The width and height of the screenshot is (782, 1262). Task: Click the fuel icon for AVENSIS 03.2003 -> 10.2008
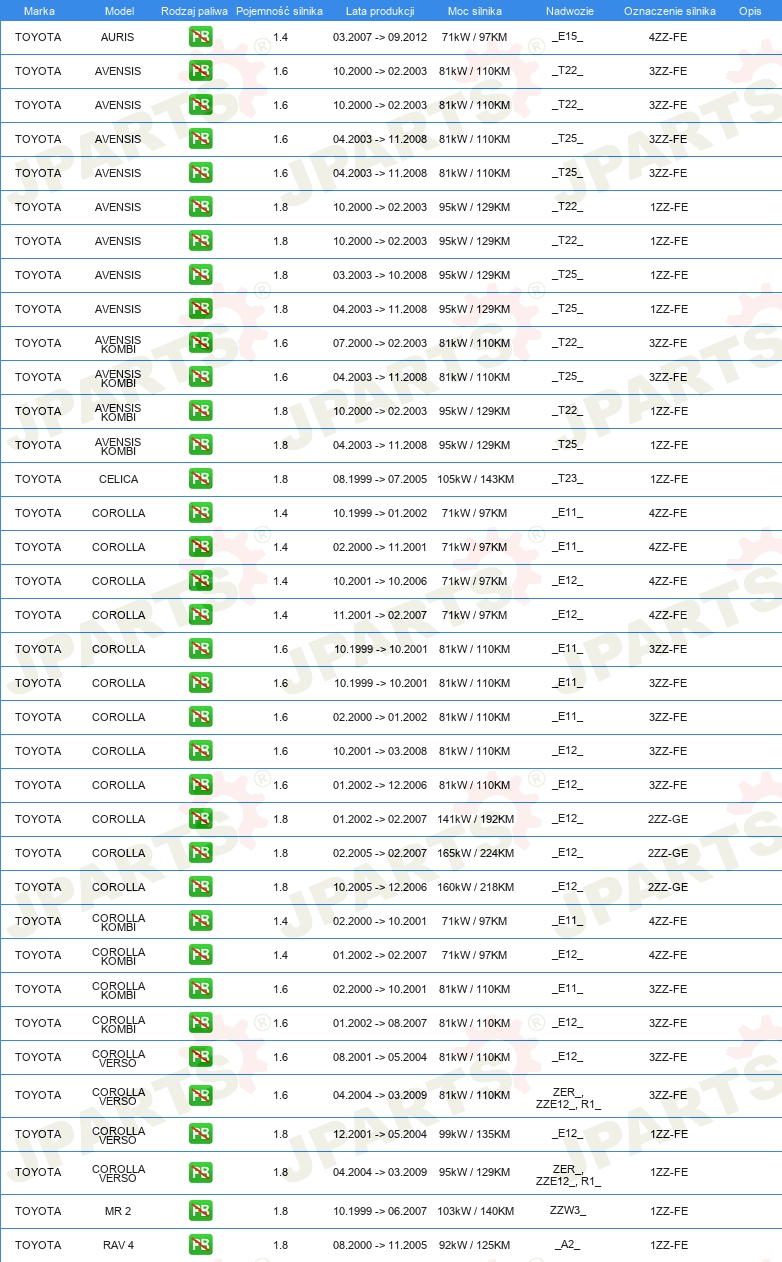click(x=200, y=275)
